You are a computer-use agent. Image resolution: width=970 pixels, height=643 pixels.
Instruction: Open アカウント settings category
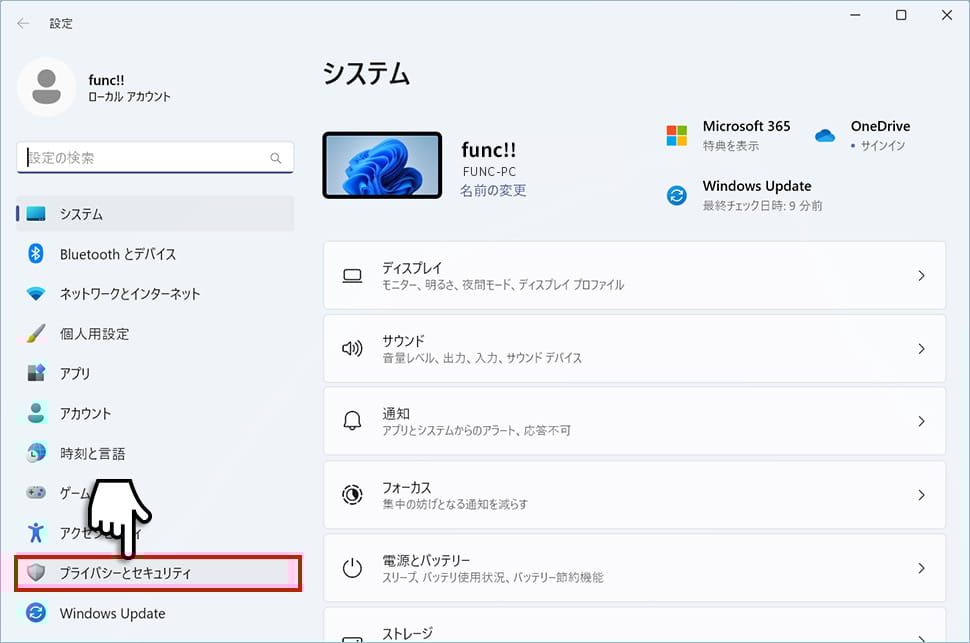pos(155,413)
